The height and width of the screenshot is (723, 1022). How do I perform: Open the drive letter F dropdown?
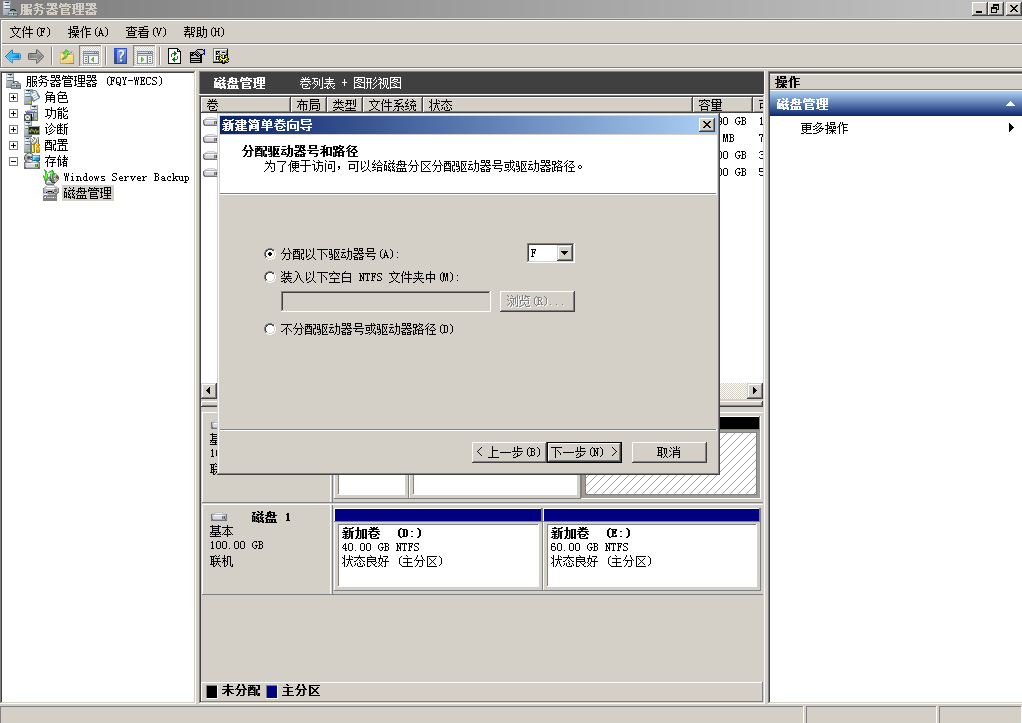coord(565,253)
